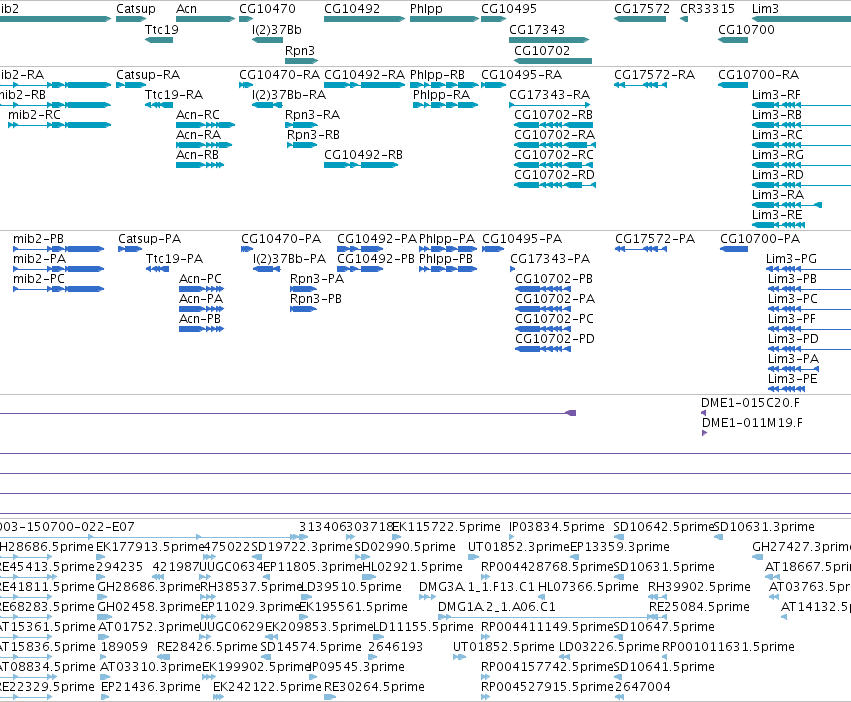Select the CR33315 gene label
This screenshot has width=851, height=702.
(708, 9)
